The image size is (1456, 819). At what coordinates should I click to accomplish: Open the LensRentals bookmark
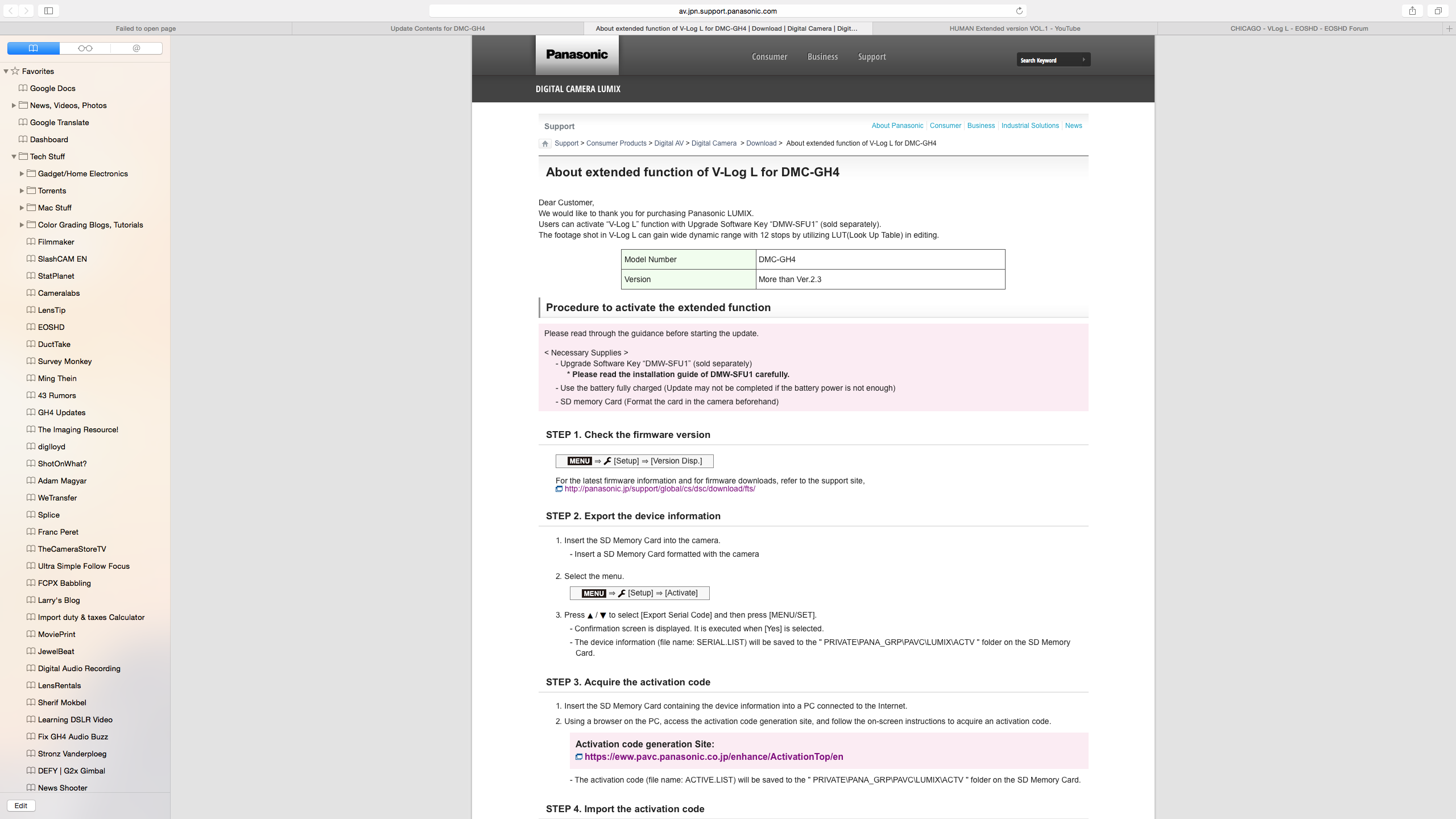coord(59,685)
